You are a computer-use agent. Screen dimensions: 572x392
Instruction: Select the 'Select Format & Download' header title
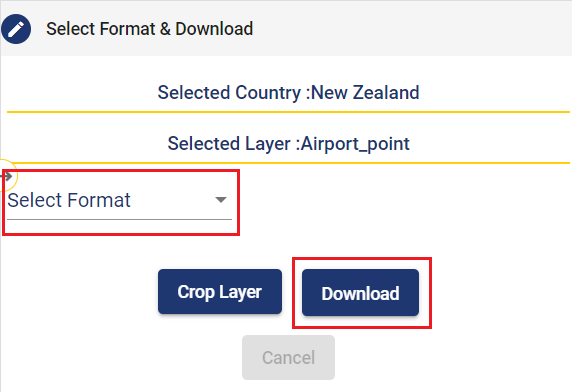[x=150, y=29]
